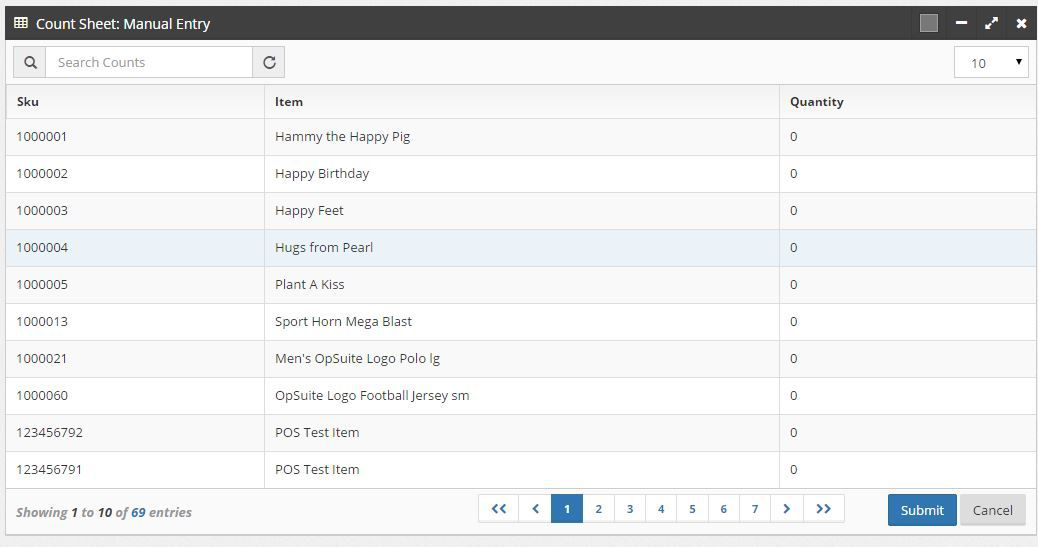Image resolution: width=1038 pixels, height=547 pixels.
Task: Click the search magnifier icon
Action: [x=30, y=62]
